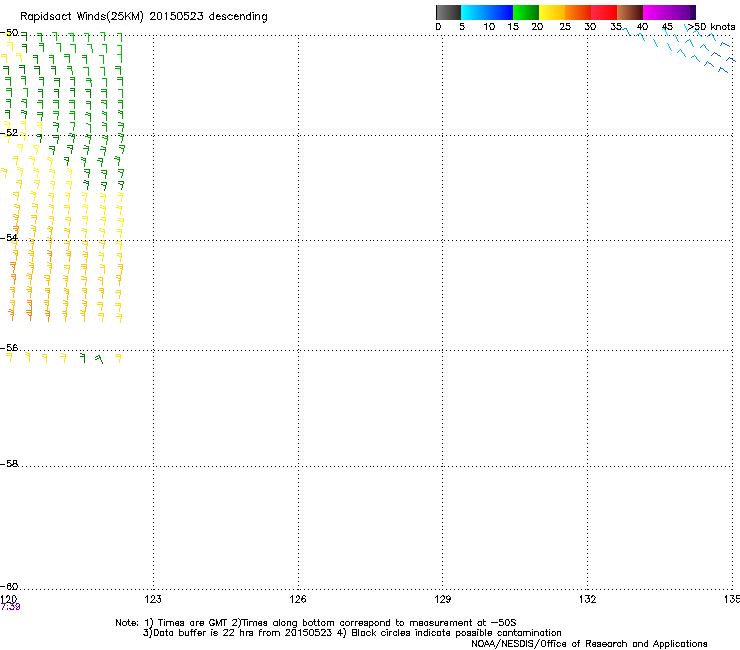Click the '10' label under the color scale

489,27
